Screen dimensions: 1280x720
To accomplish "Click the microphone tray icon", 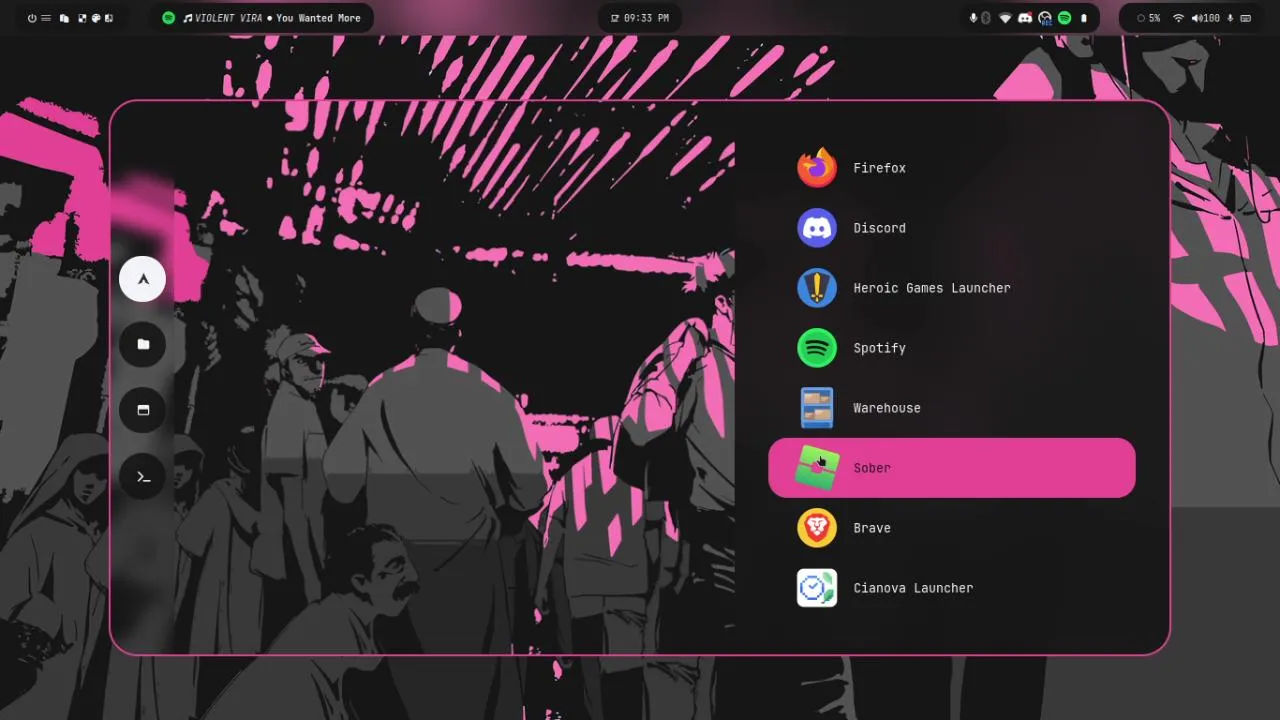I will point(973,18).
